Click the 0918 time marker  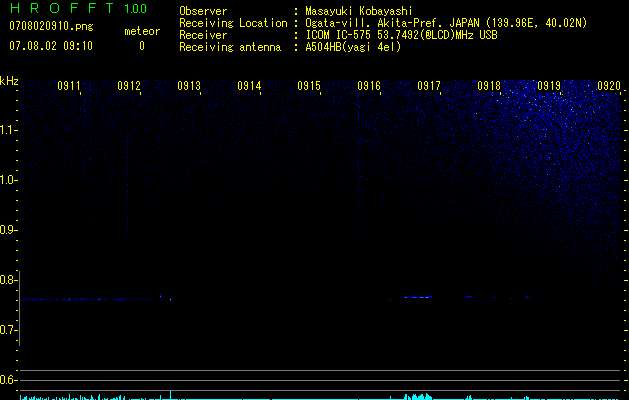pyautogui.click(x=489, y=86)
